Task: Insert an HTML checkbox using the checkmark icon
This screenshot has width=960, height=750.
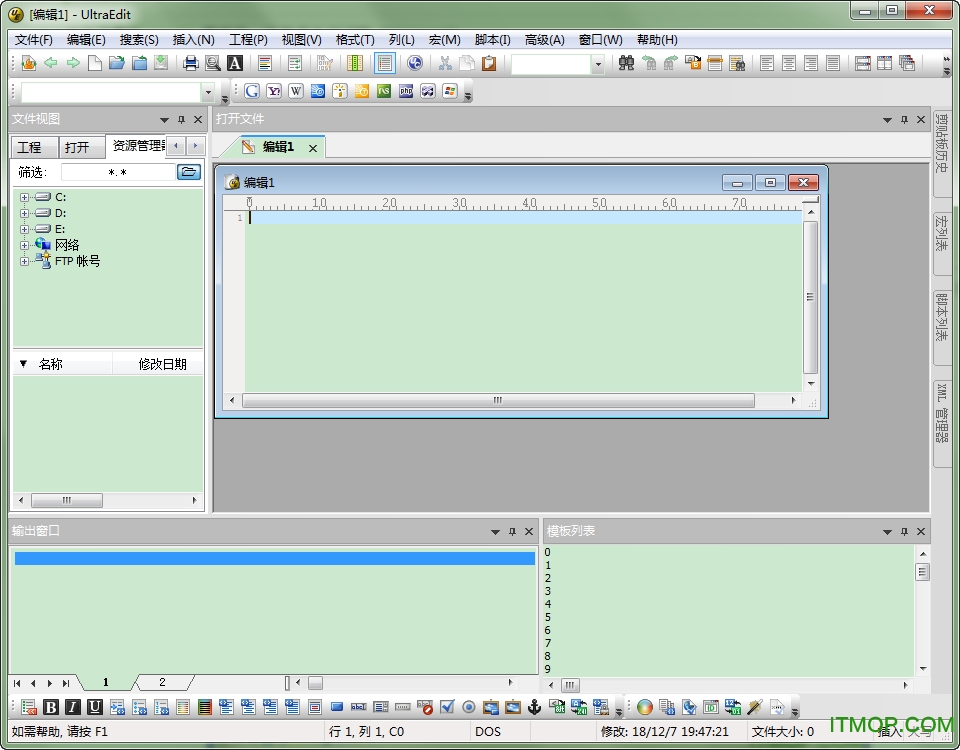Action: (x=447, y=707)
